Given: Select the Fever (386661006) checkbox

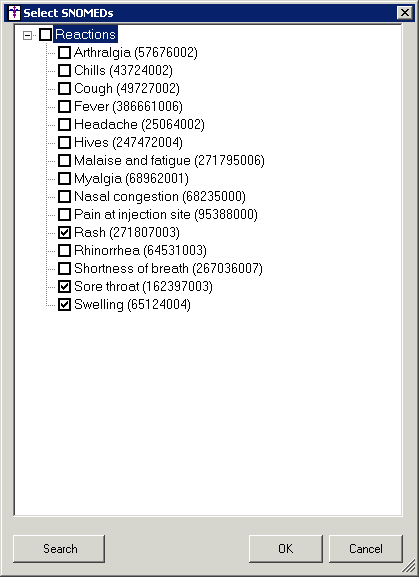Looking at the screenshot, I should [64, 107].
